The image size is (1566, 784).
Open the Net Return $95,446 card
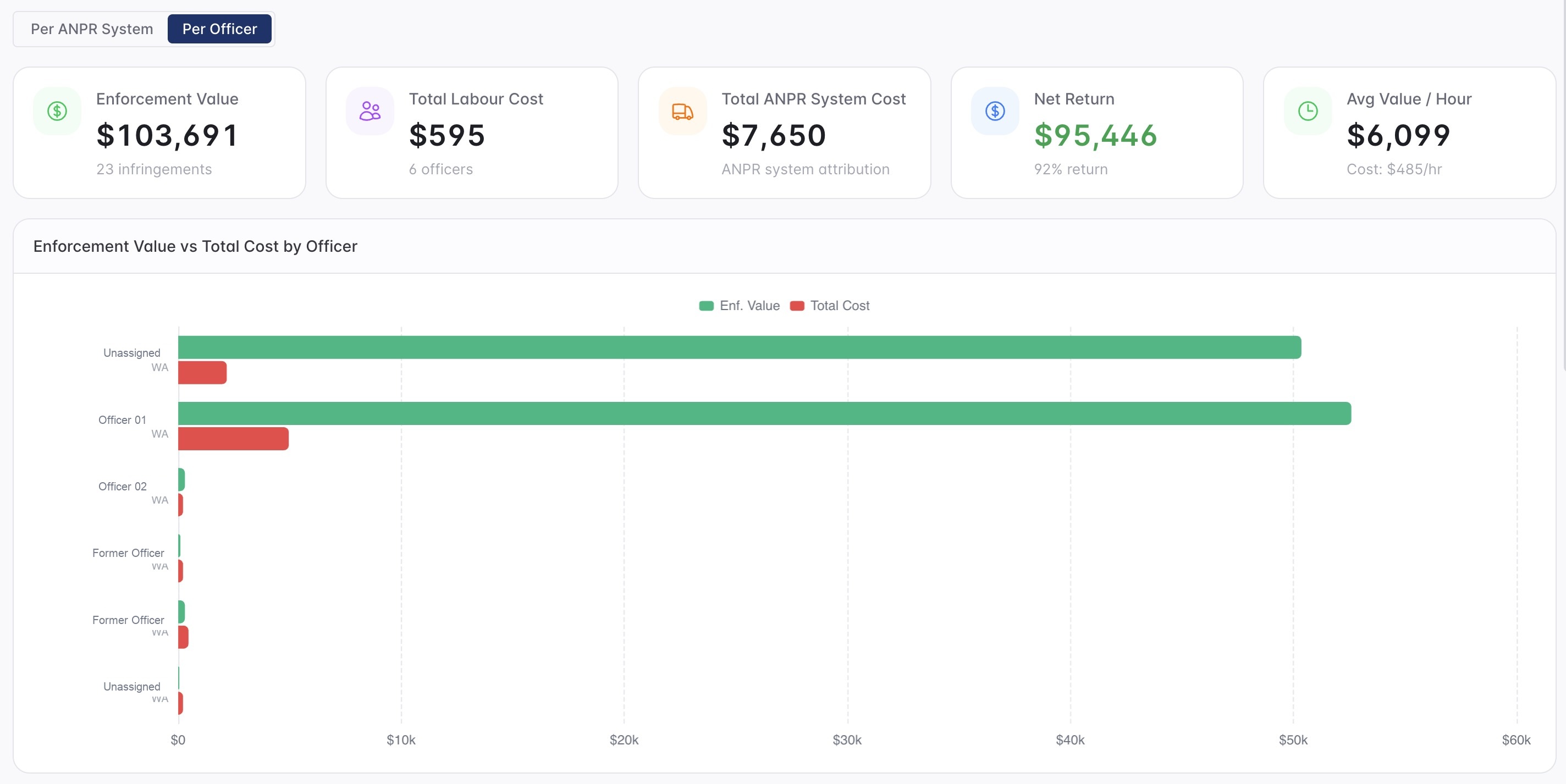1096,132
